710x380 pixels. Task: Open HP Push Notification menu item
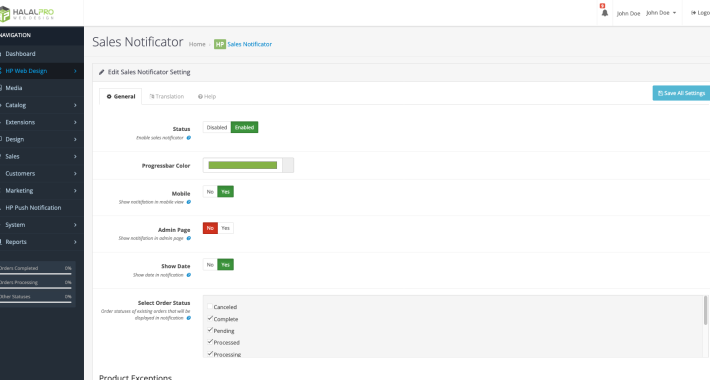click(x=42, y=208)
